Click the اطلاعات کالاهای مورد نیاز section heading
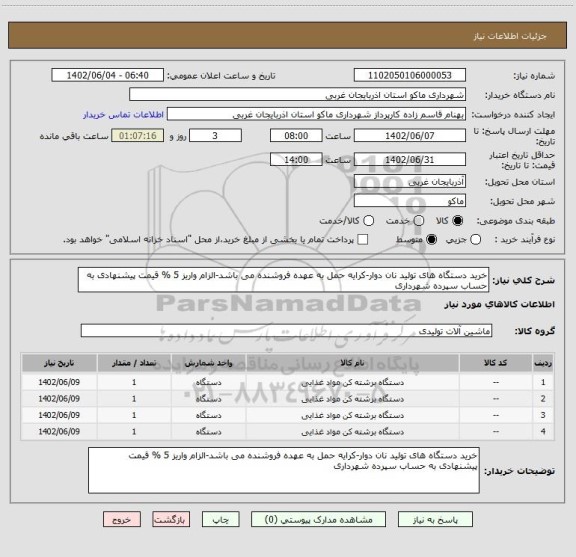The image size is (576, 557). pyautogui.click(x=500, y=304)
